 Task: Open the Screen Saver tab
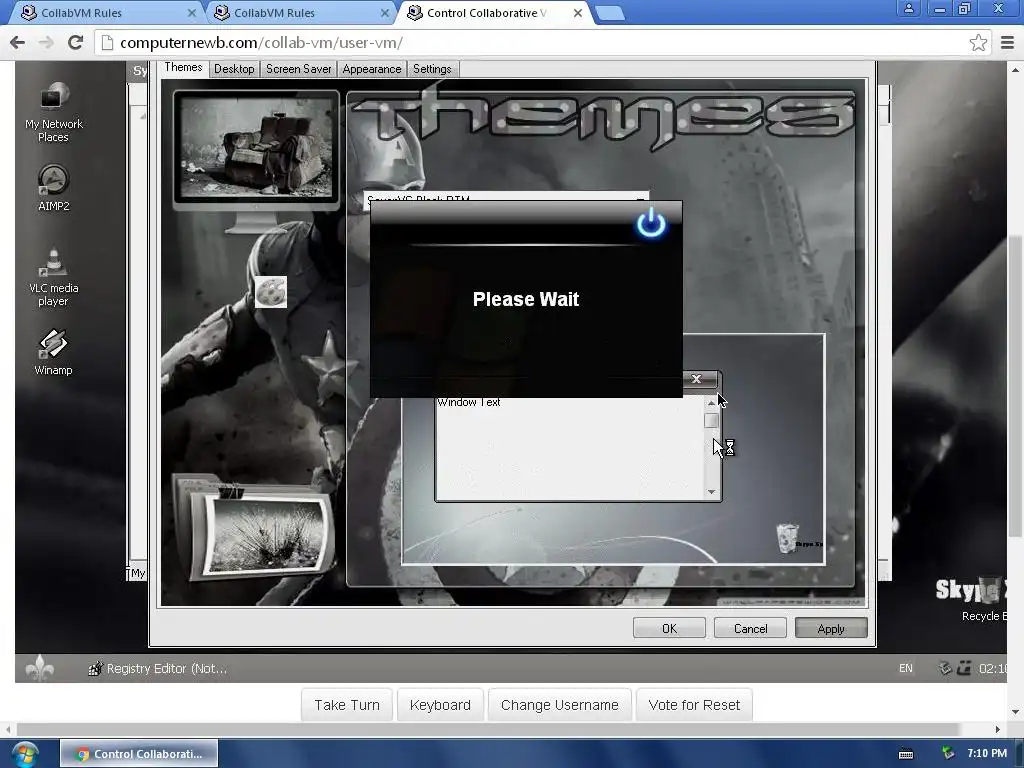tap(298, 69)
